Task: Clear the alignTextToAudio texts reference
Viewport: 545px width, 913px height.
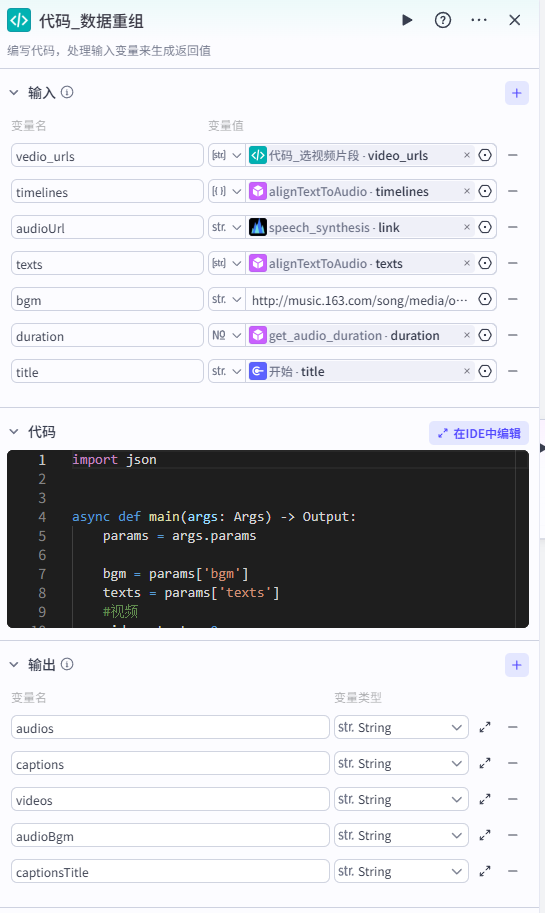Action: pos(466,263)
